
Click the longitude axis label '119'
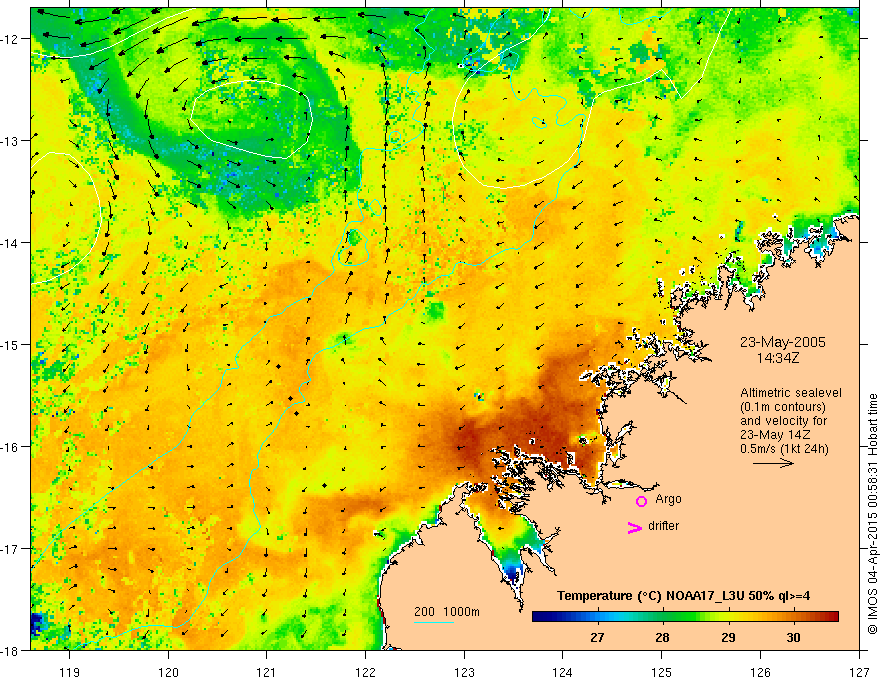(70, 672)
